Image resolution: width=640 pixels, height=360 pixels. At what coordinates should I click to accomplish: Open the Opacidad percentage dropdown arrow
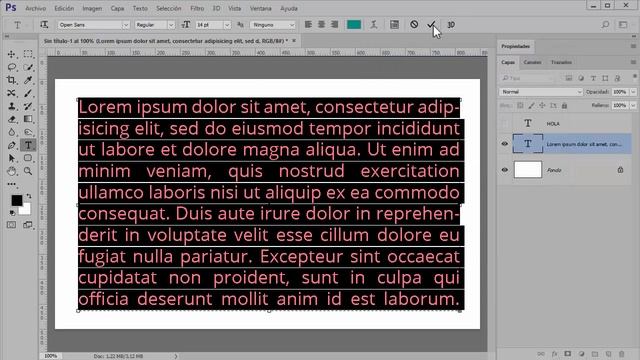tap(633, 92)
